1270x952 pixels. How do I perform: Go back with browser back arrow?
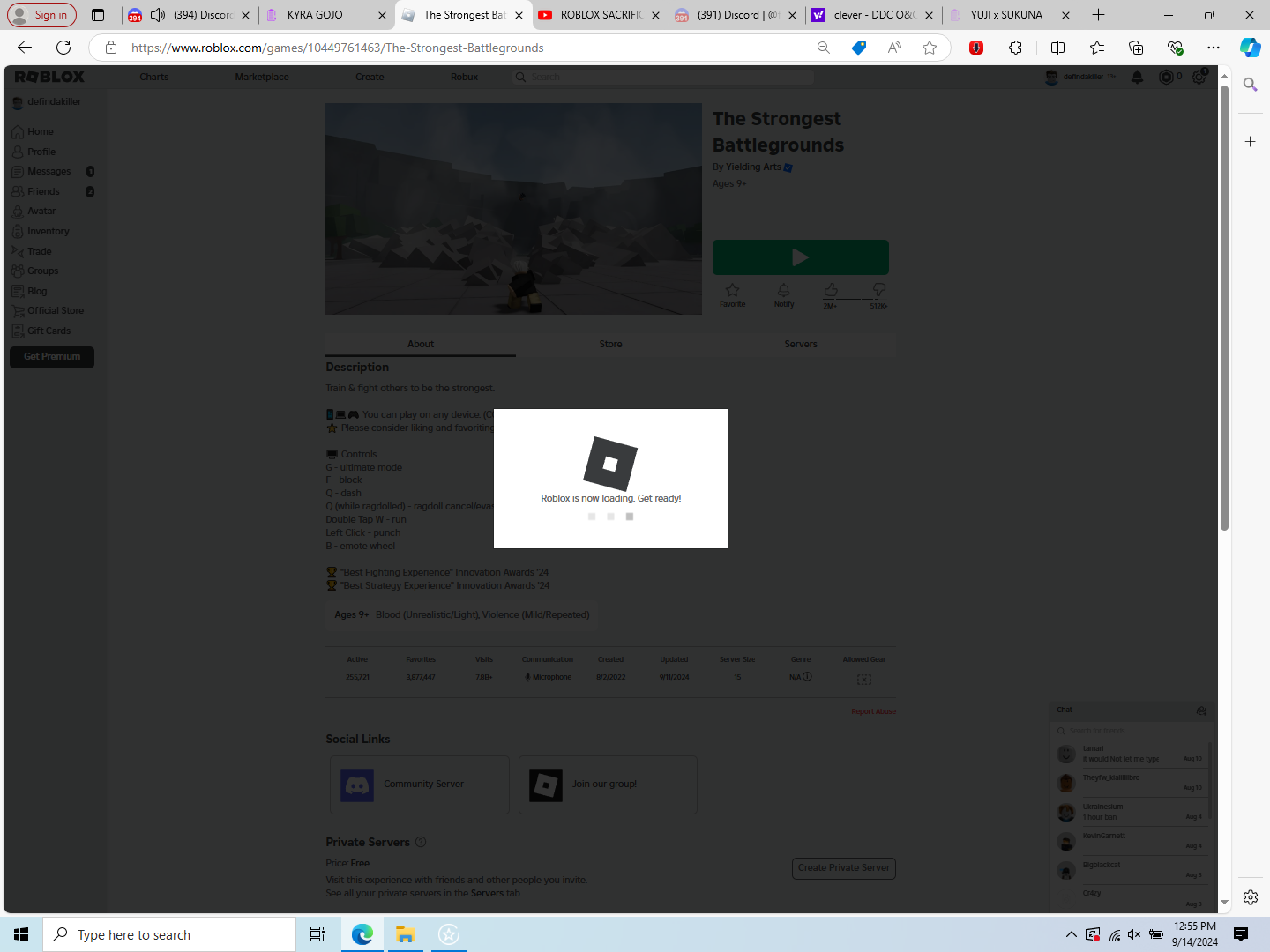25,48
